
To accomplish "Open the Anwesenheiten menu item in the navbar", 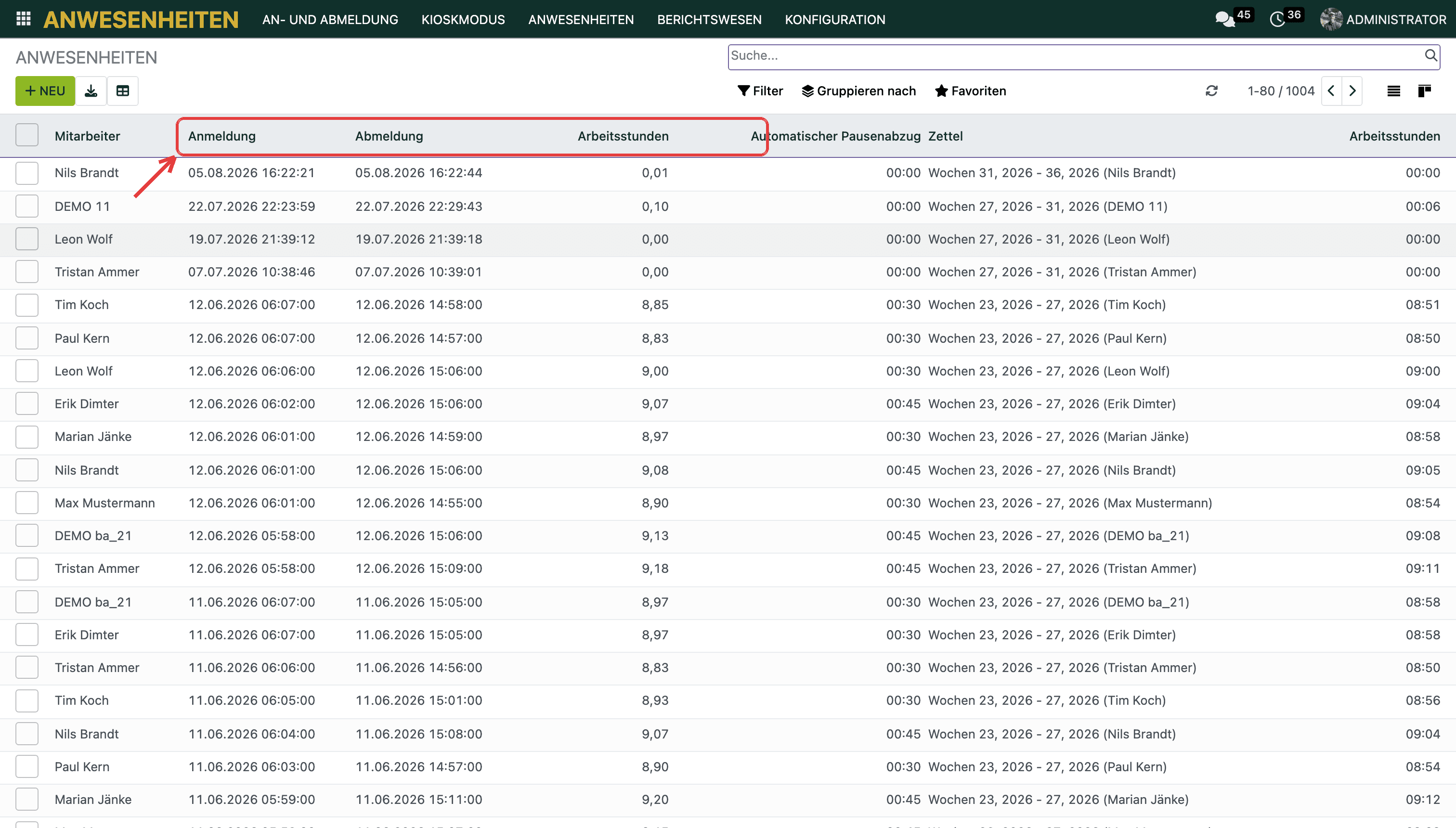I will (581, 19).
